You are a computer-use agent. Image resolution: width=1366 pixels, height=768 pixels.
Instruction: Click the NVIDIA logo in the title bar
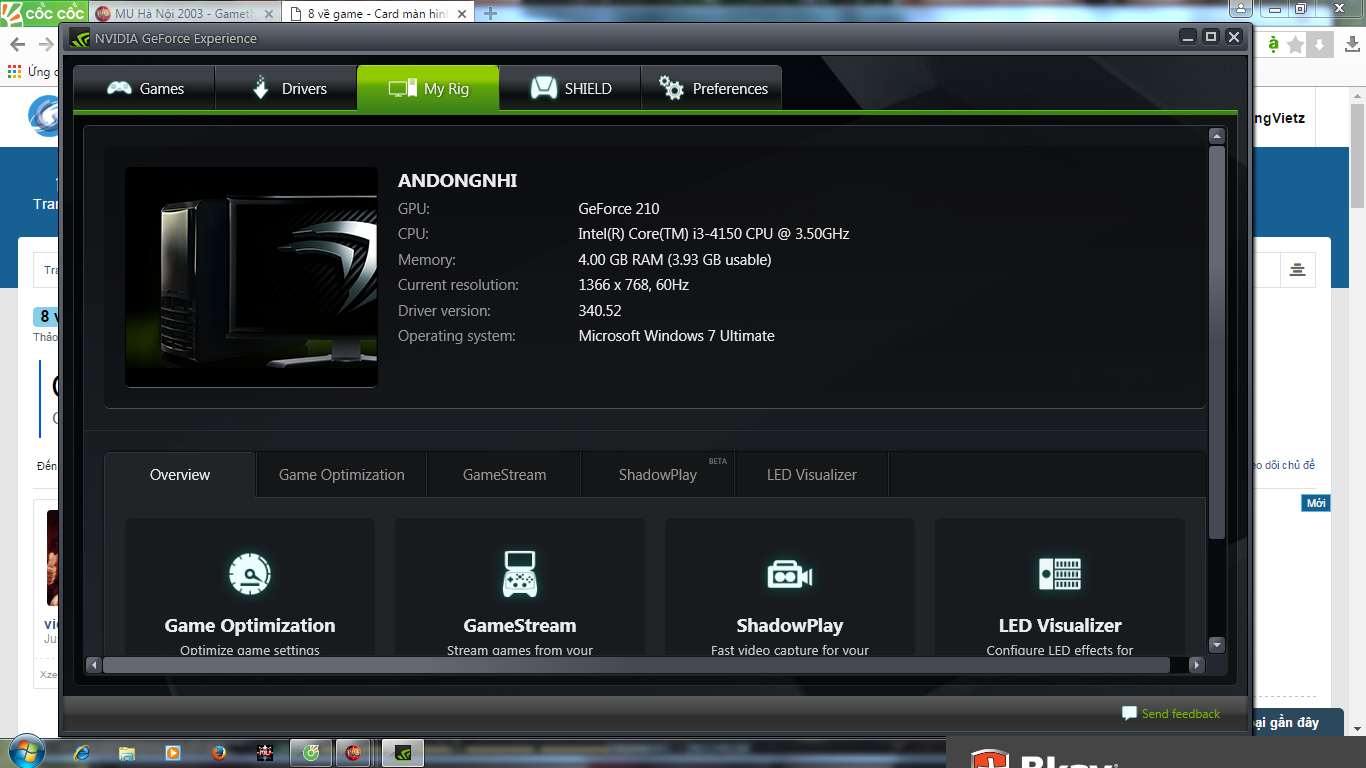pyautogui.click(x=81, y=38)
